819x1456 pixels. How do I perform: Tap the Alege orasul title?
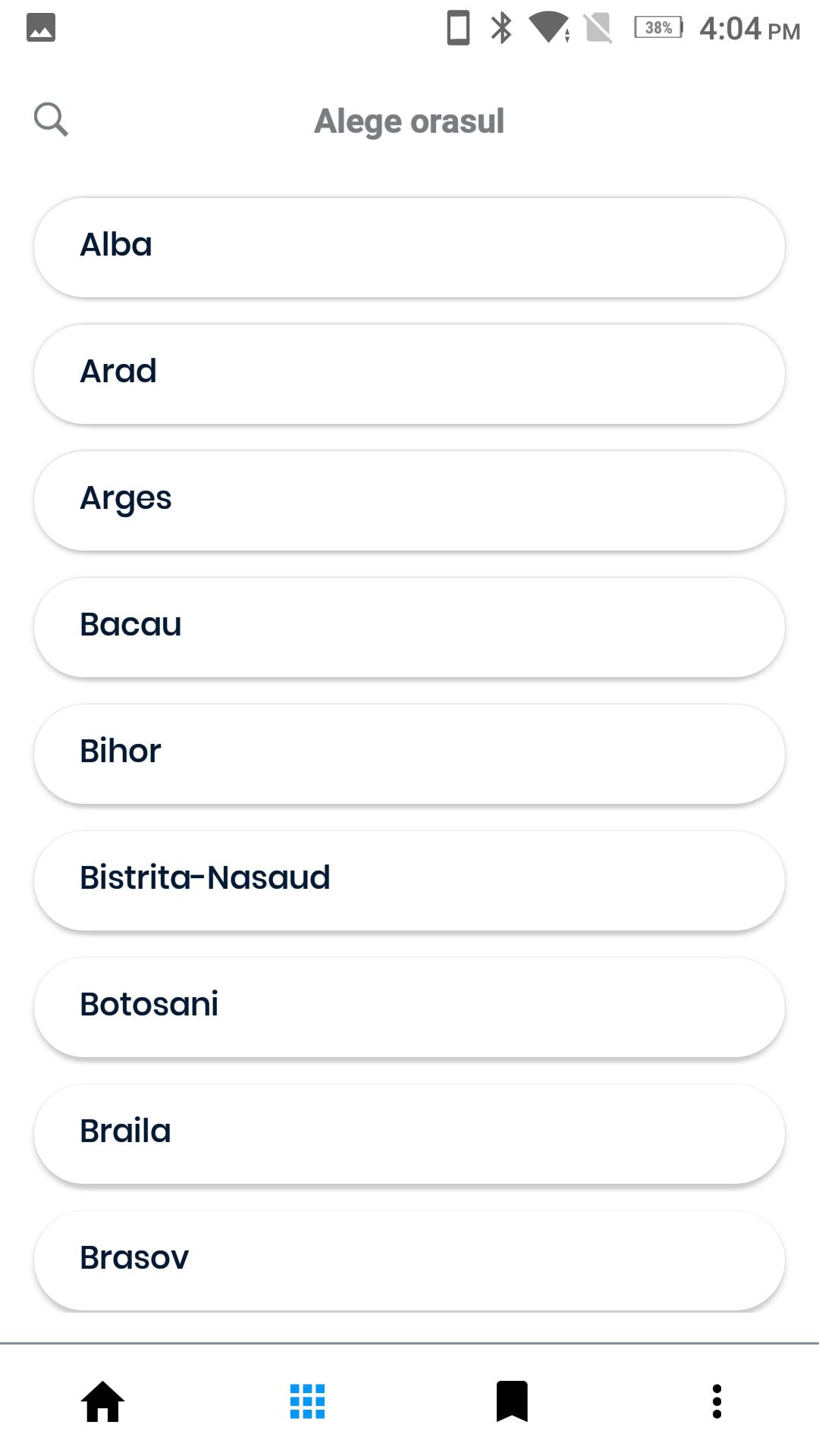[x=409, y=121]
